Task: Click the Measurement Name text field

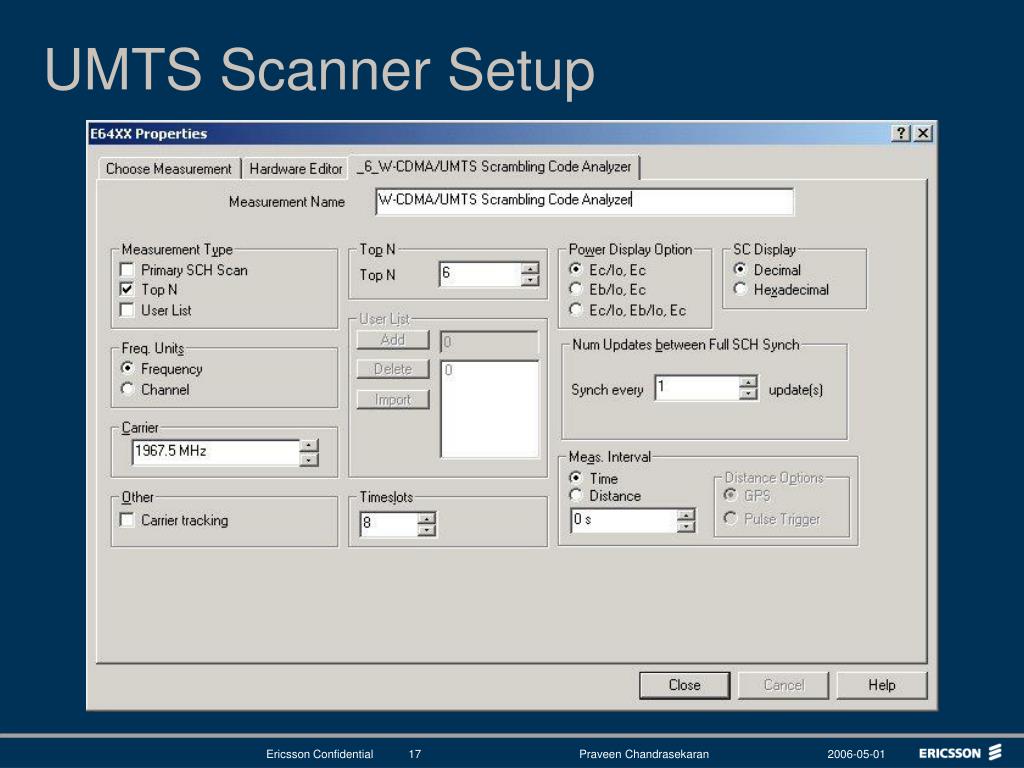Action: tap(584, 200)
